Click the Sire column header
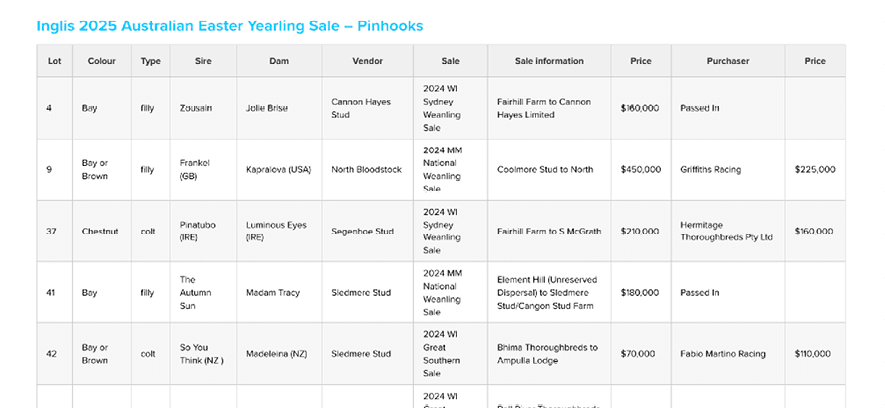 203,61
